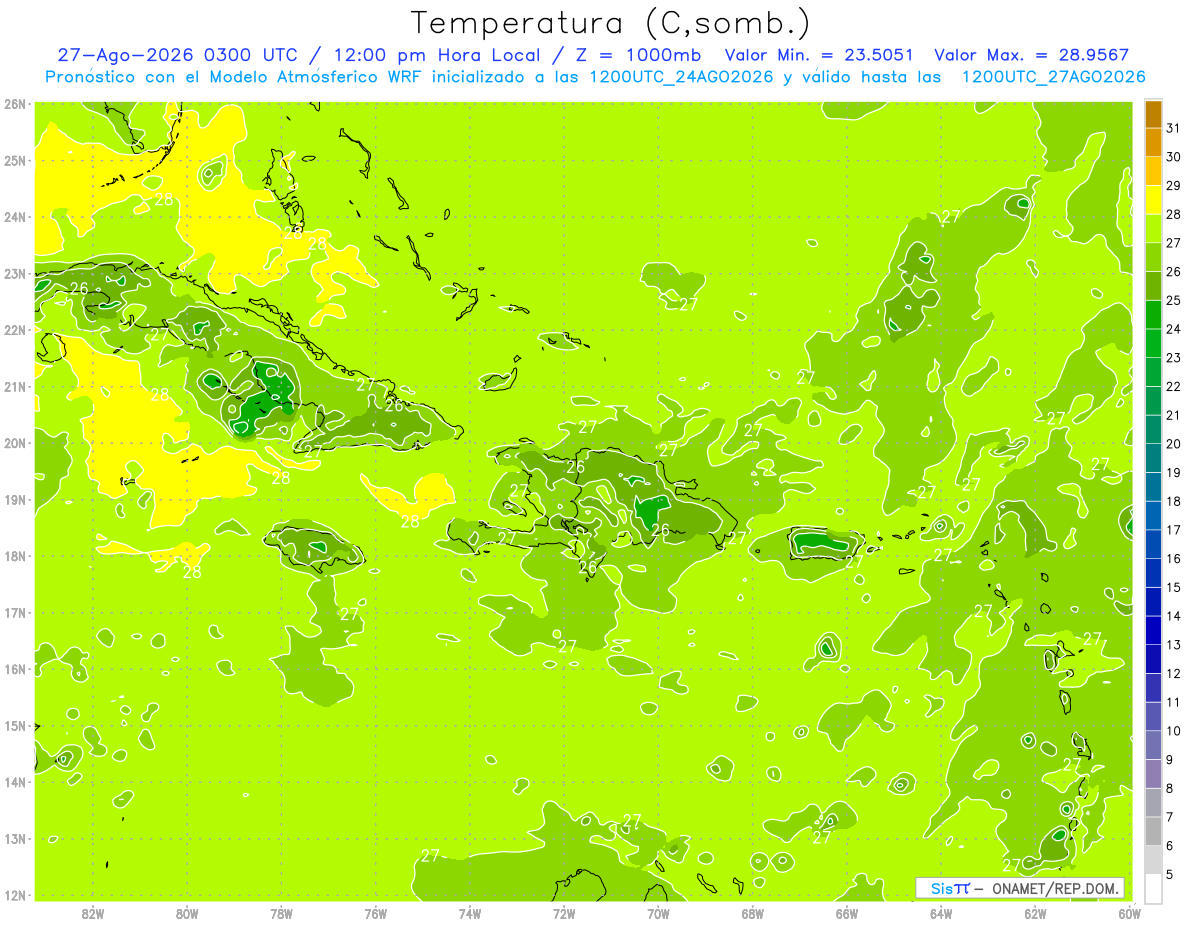Screen dimensions: 1200x927
Task: Click longitude label "66W"
Action: (x=847, y=913)
